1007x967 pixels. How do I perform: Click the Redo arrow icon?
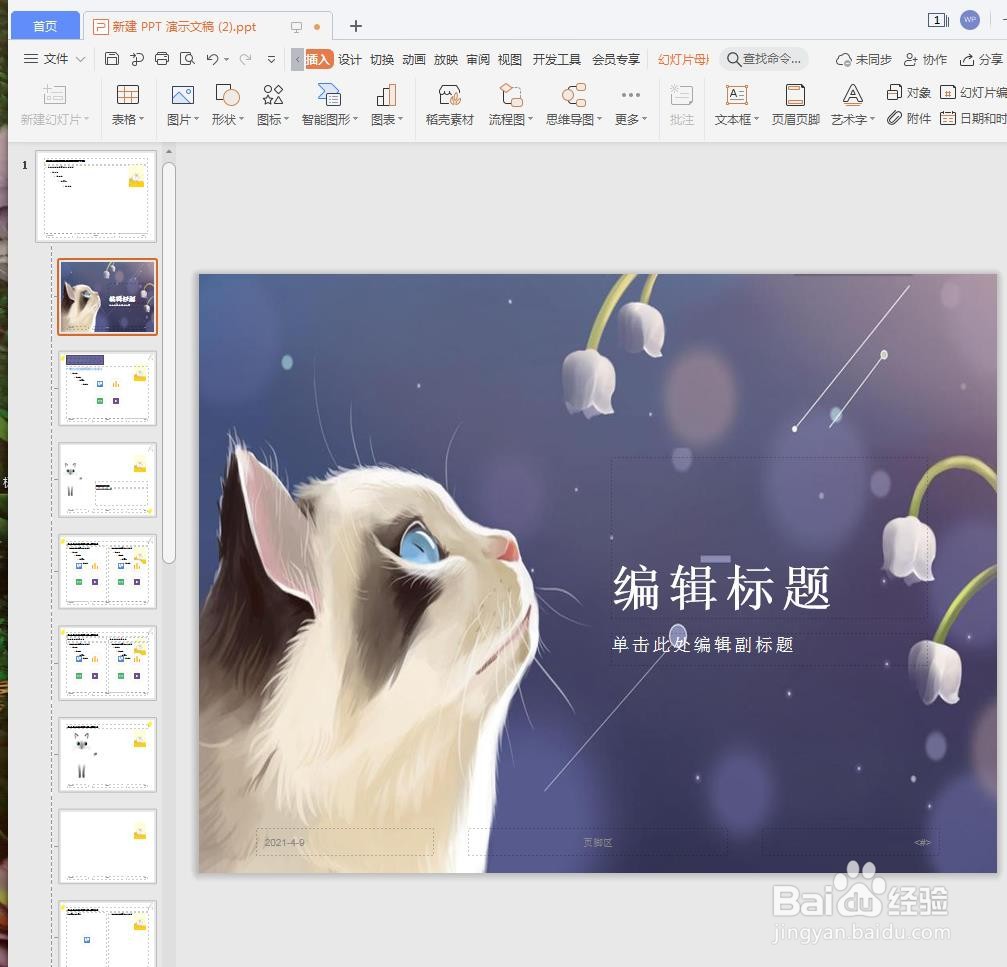tap(245, 59)
